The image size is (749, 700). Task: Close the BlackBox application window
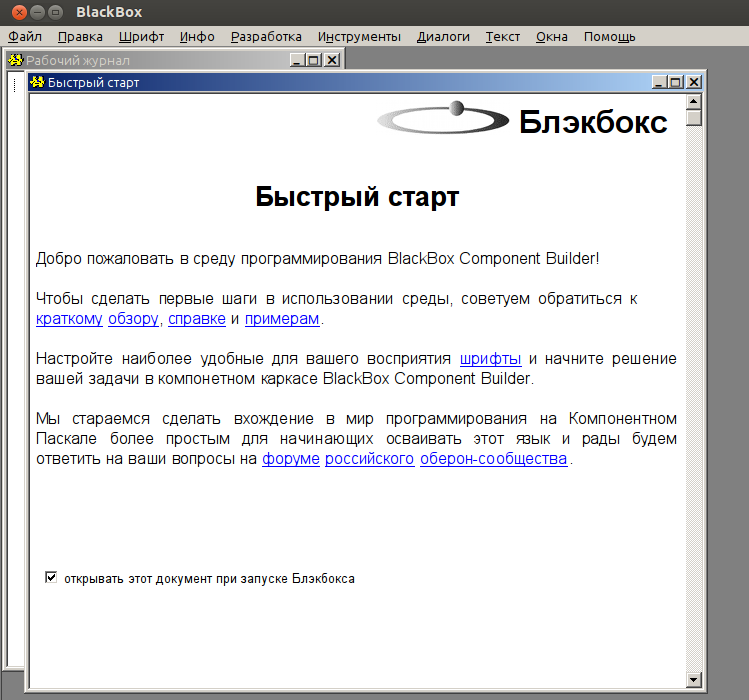coord(15,12)
